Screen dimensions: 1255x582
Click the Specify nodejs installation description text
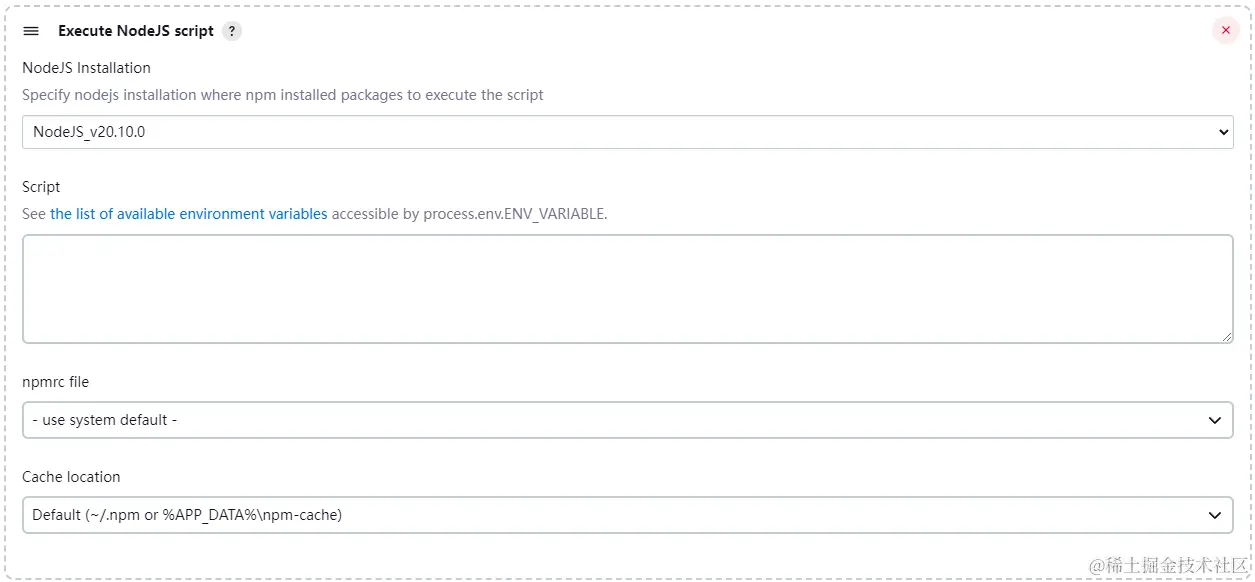[x=283, y=95]
